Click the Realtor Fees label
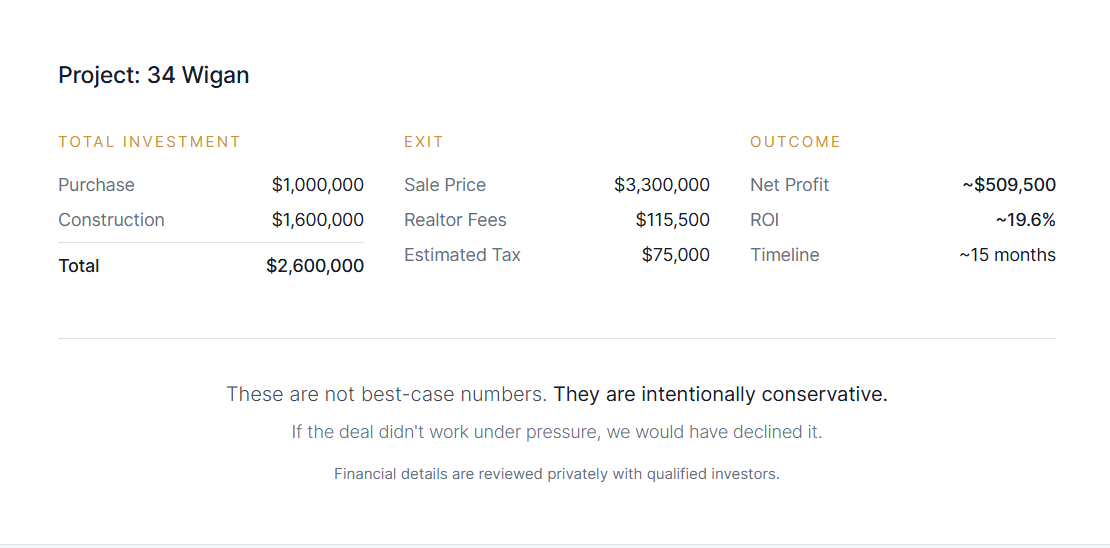The image size is (1110, 548). 455,220
